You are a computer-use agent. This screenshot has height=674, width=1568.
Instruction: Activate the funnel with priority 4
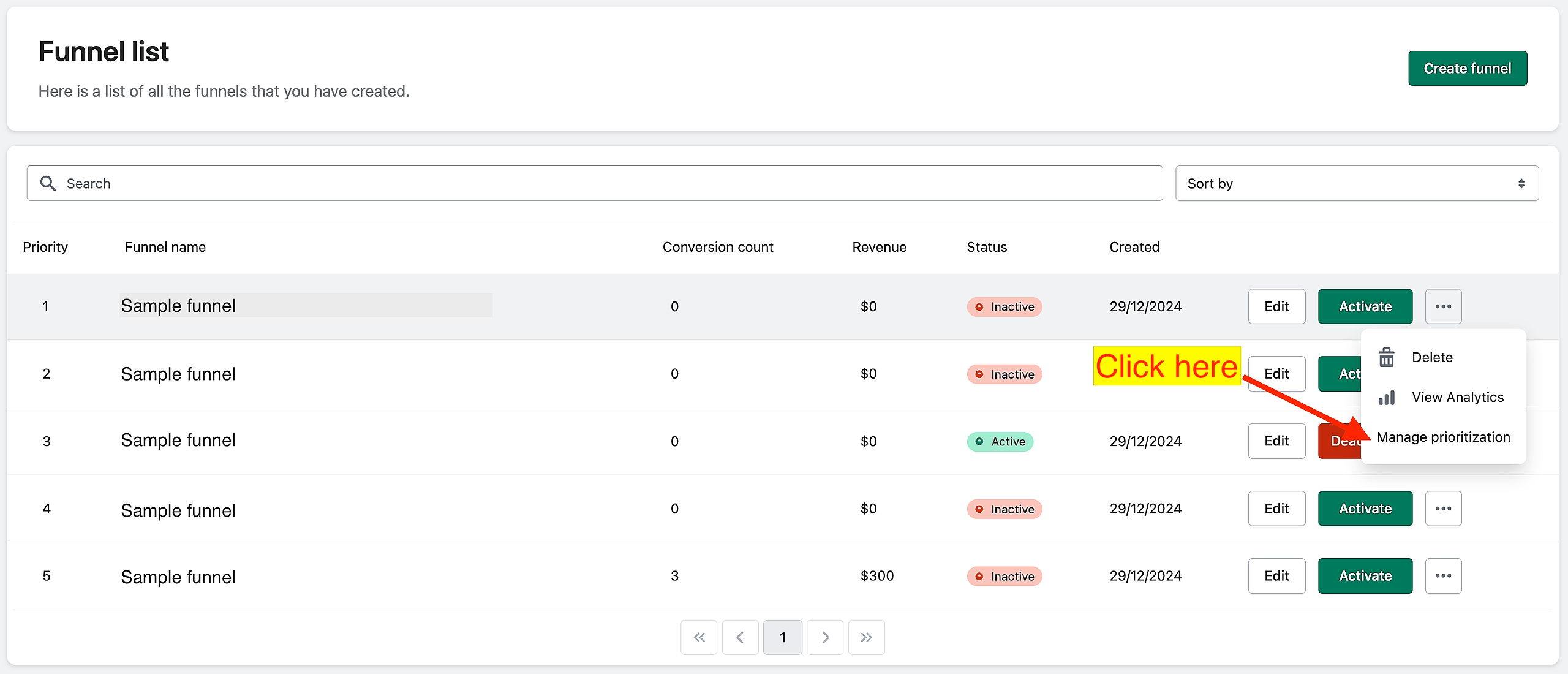[x=1365, y=509]
